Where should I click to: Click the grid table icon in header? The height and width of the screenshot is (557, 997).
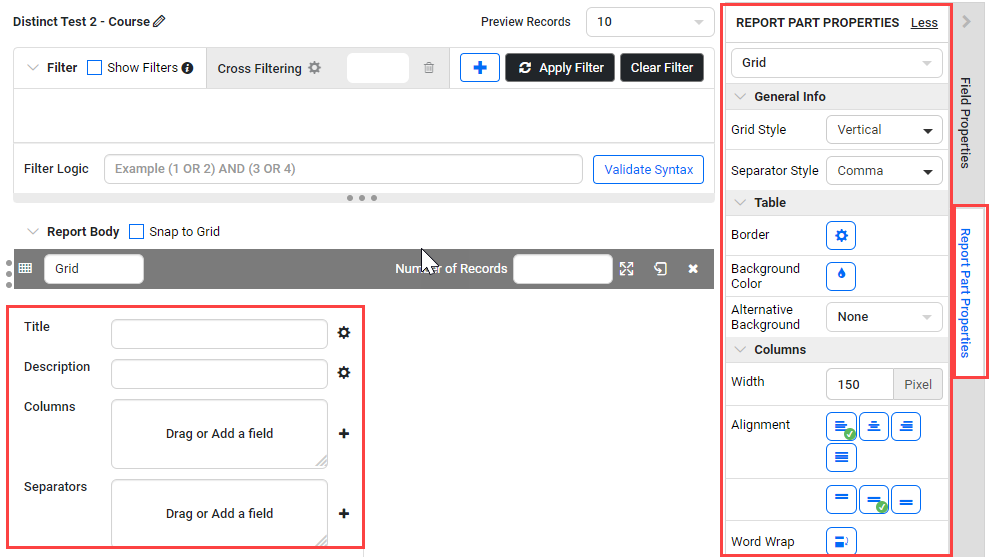[25, 268]
